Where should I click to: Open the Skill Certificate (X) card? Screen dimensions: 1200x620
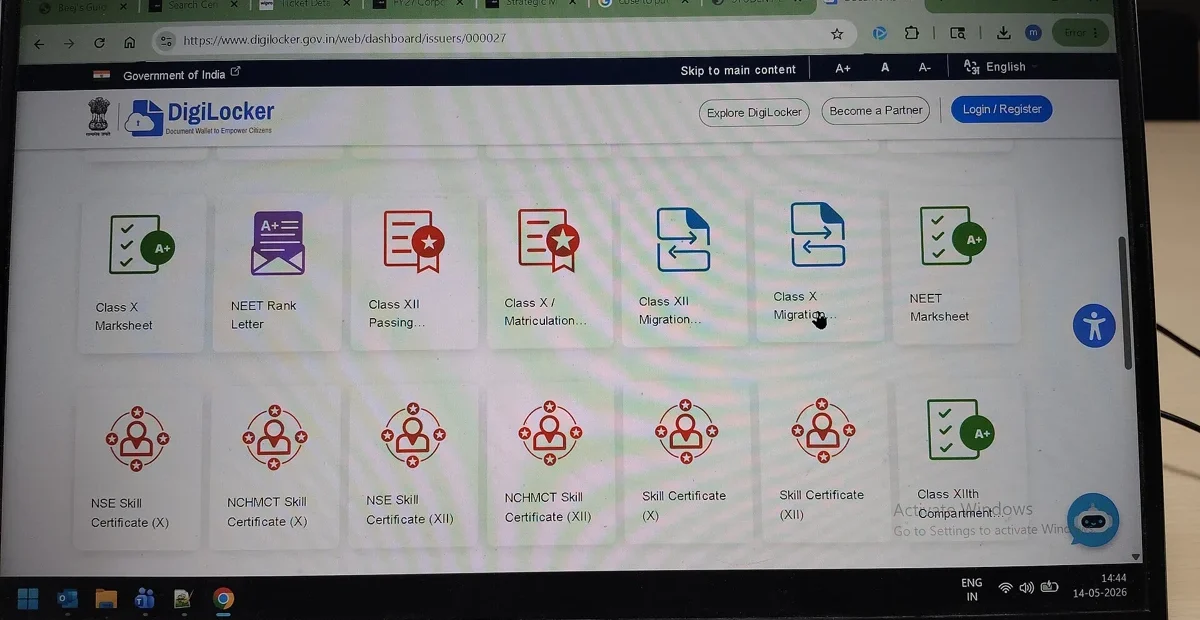point(685,461)
